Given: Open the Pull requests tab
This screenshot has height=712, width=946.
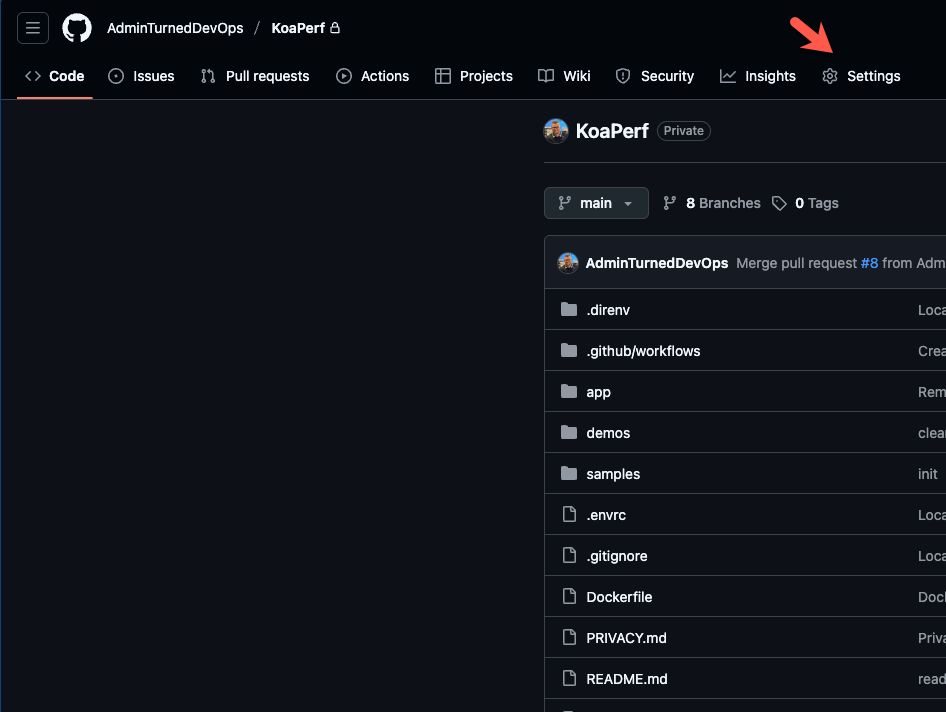Looking at the screenshot, I should (255, 76).
